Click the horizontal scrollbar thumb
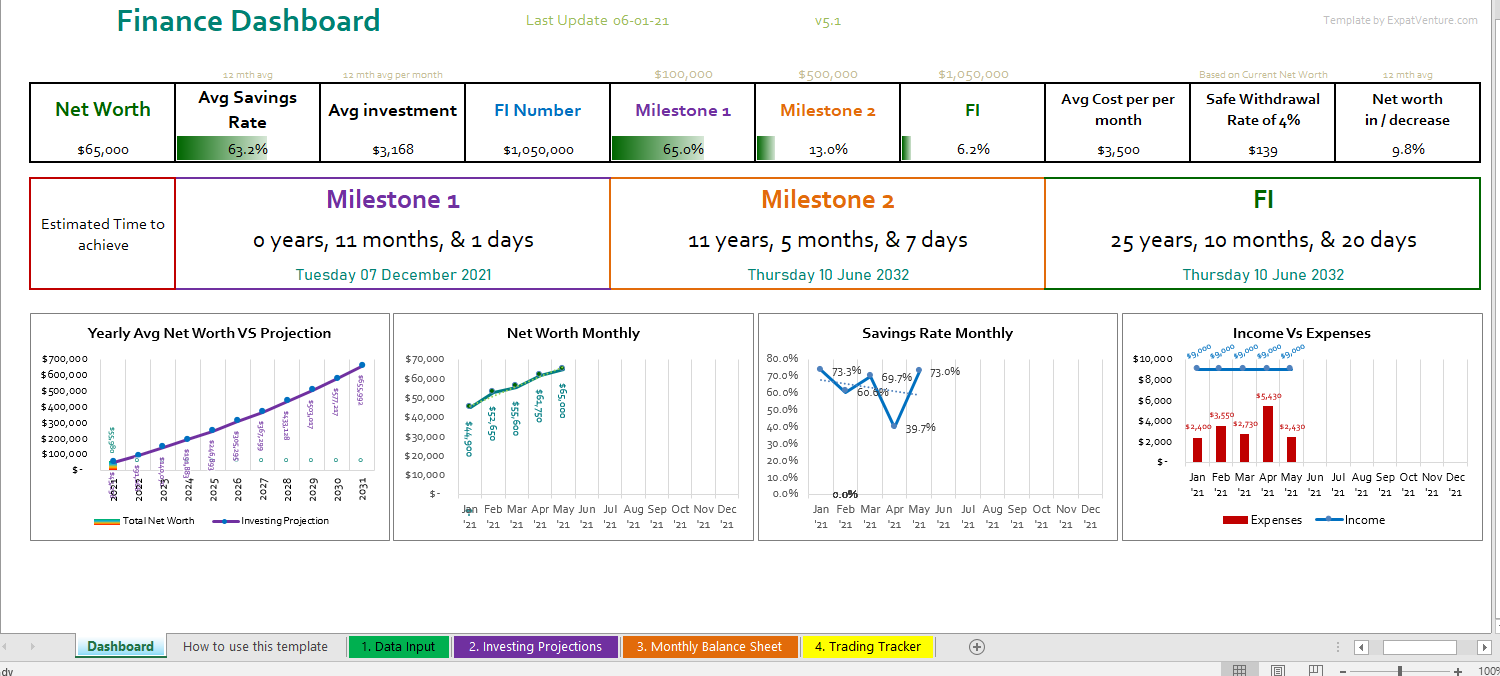The image size is (1500, 676). 1419,647
